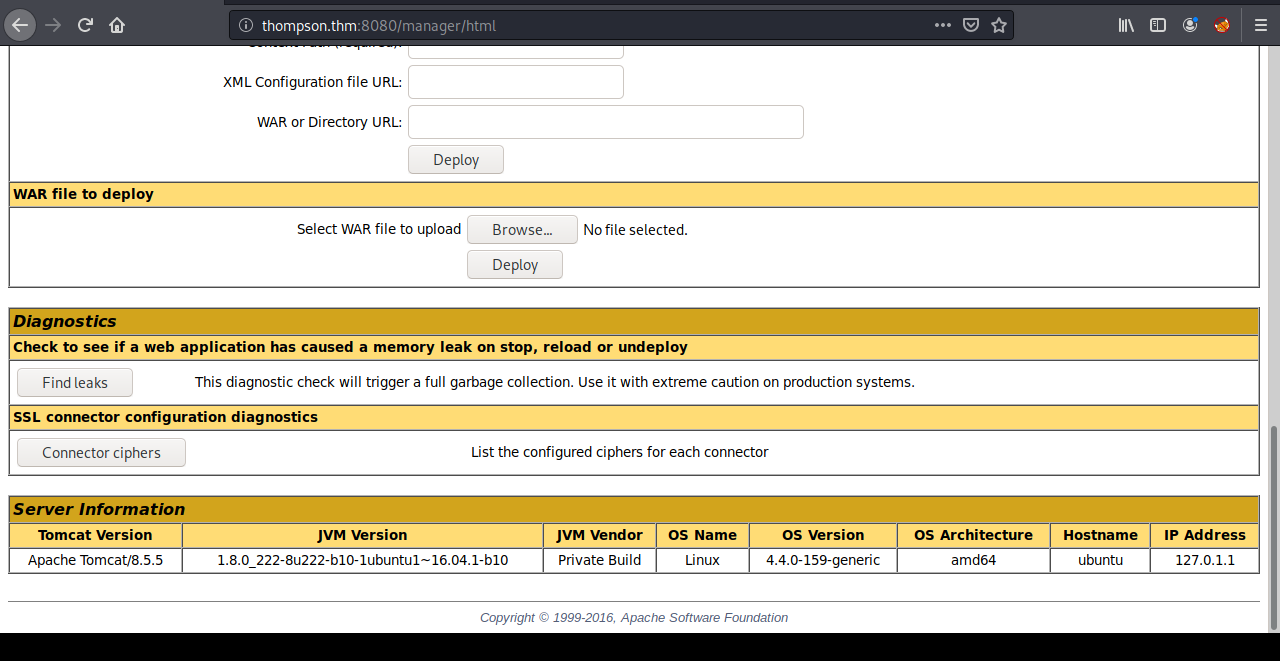Viewport: 1280px width, 661px height.
Task: Click the 'amd64' architecture cell
Action: (973, 560)
